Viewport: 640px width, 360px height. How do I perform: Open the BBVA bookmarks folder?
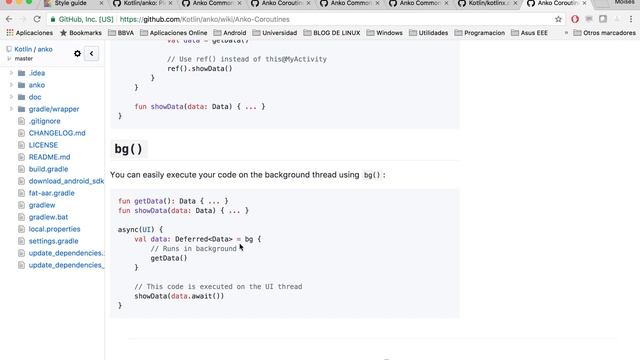coord(121,33)
